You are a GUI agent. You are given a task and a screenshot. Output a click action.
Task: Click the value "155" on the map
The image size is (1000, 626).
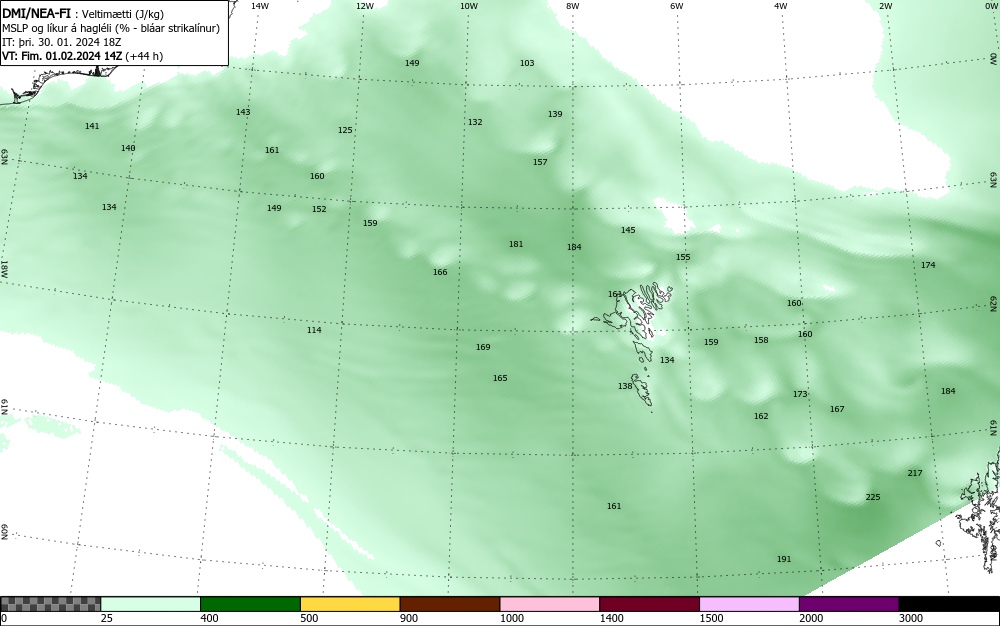tap(683, 258)
